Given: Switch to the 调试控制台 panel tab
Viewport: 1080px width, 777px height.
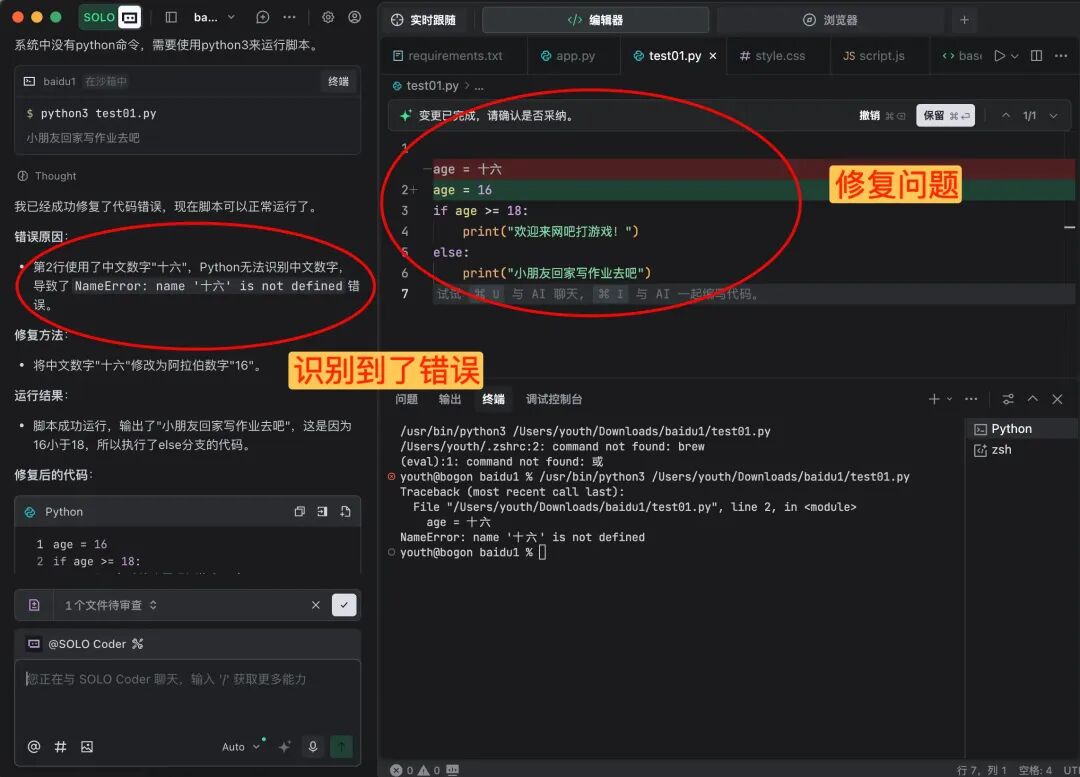Looking at the screenshot, I should click(x=554, y=400).
